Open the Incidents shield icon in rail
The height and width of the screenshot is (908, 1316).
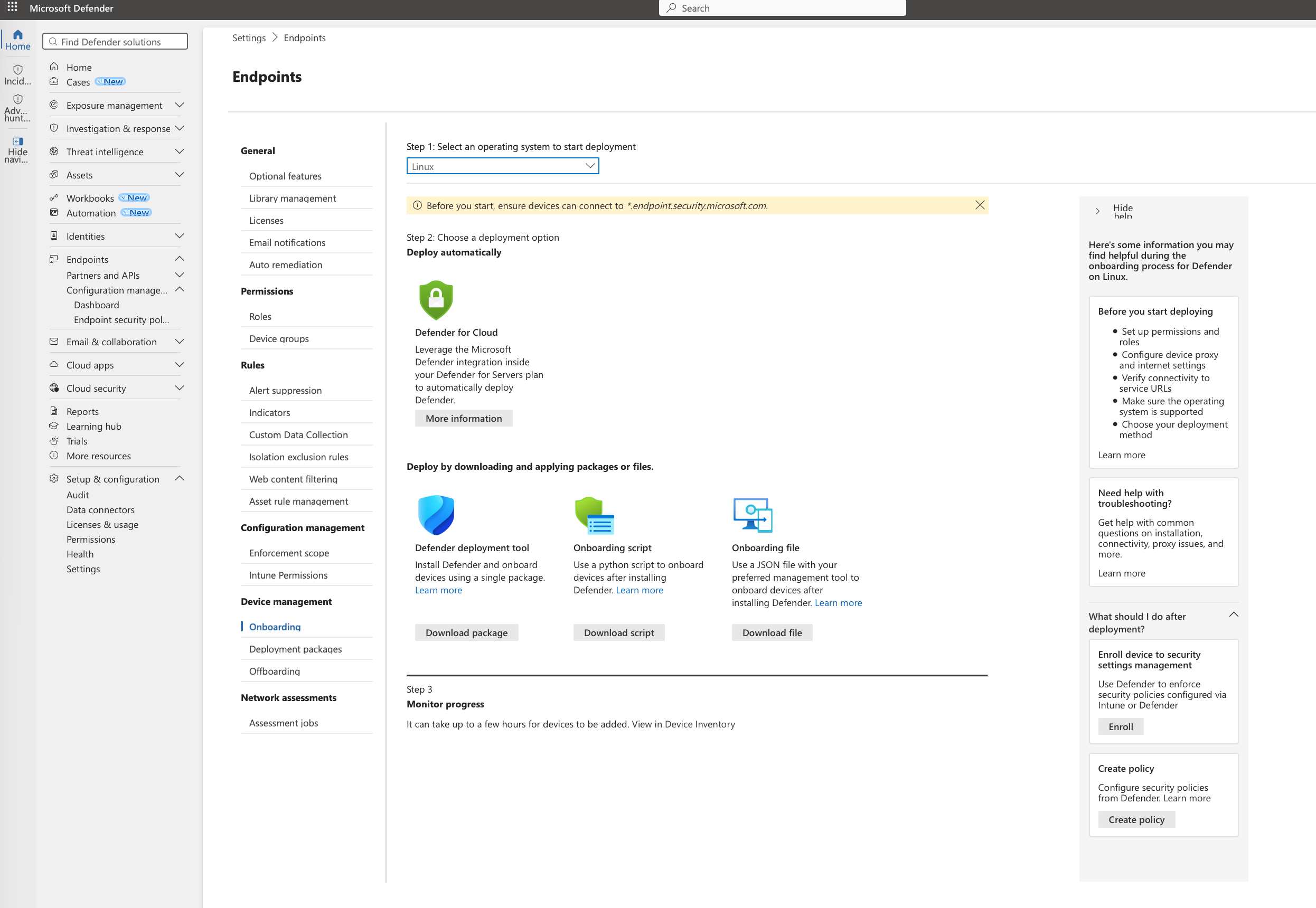[x=17, y=69]
